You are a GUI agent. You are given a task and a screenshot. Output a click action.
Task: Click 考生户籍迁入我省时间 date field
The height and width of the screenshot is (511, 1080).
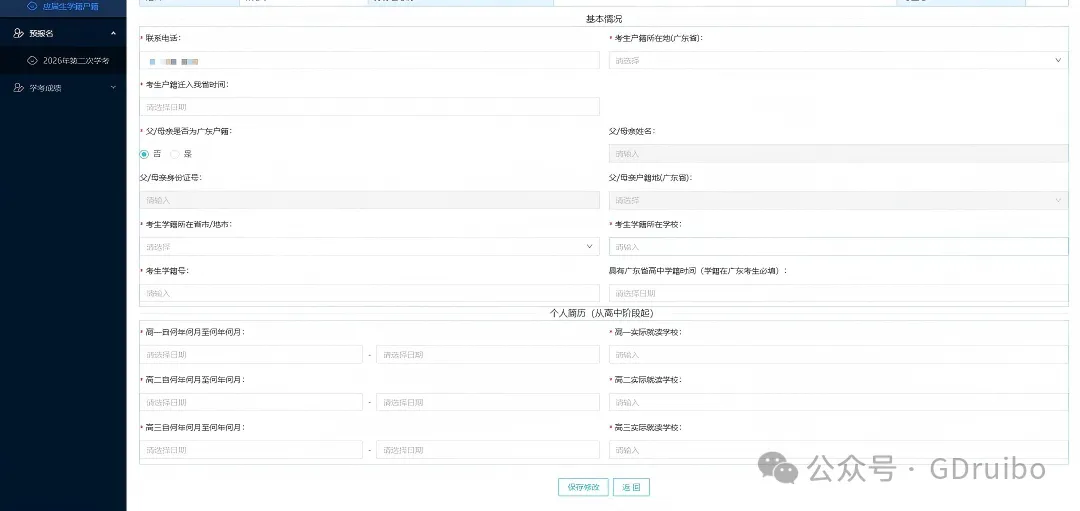(x=369, y=107)
